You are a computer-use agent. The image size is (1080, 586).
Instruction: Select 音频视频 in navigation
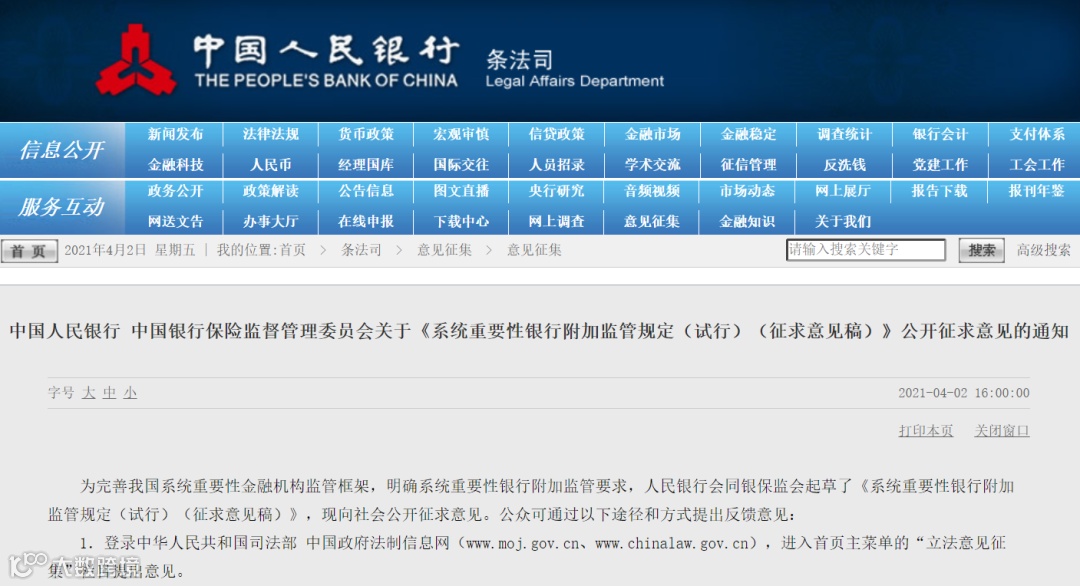click(652, 191)
